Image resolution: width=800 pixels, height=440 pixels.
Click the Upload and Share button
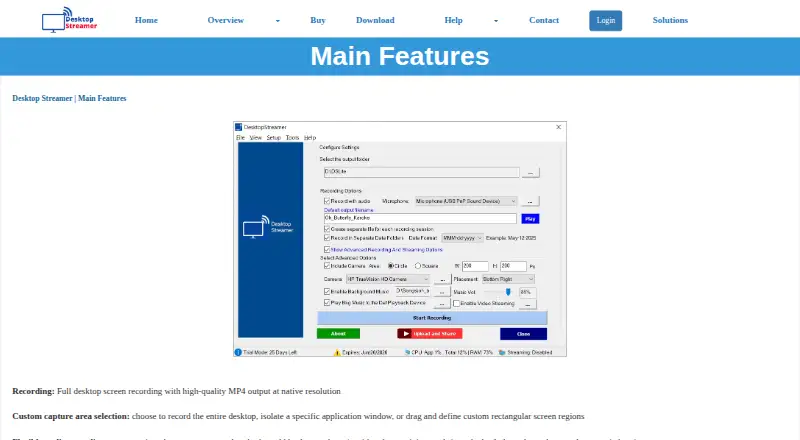coord(430,334)
